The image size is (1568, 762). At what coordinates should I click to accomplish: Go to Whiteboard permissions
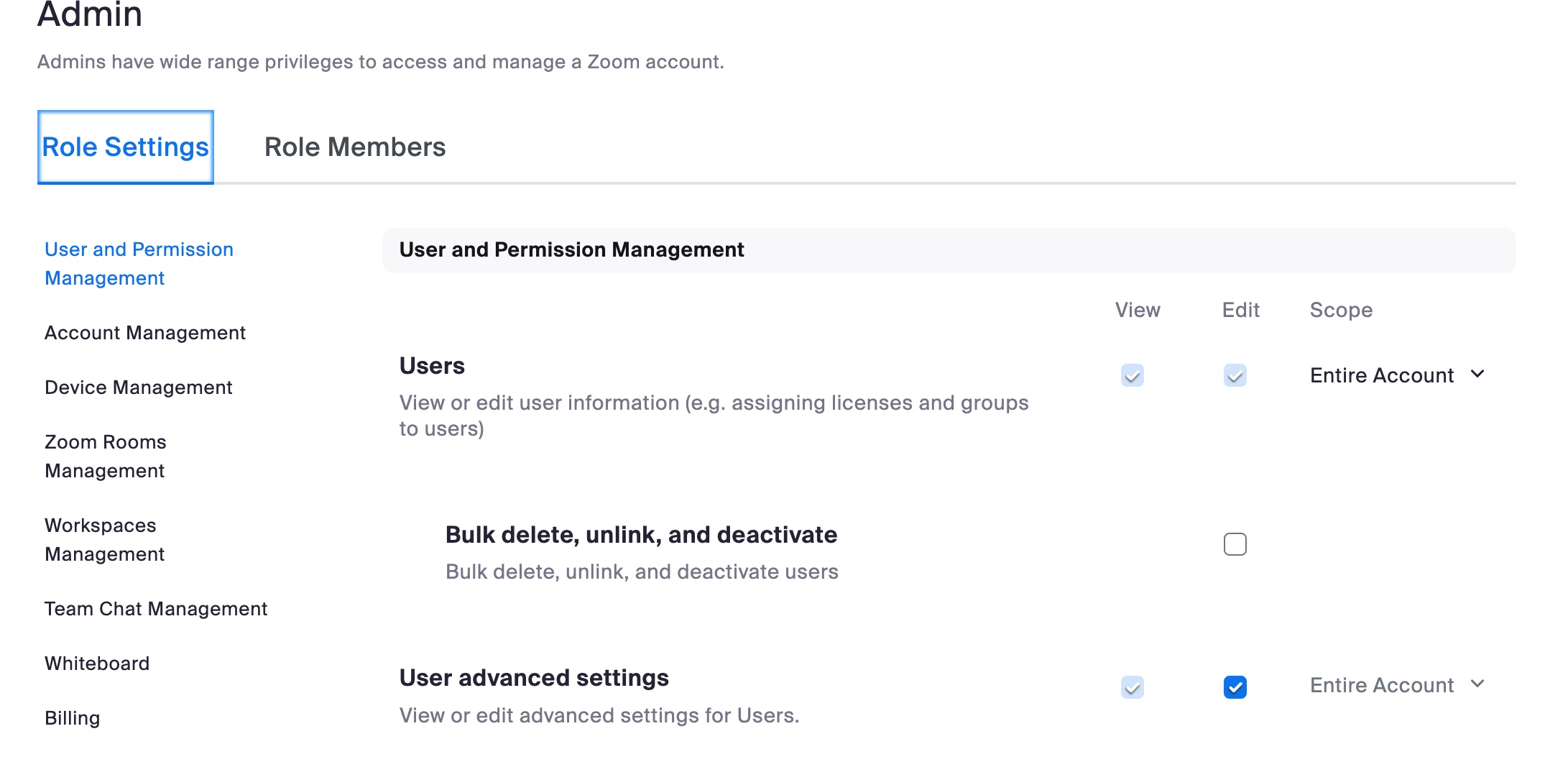(x=97, y=664)
